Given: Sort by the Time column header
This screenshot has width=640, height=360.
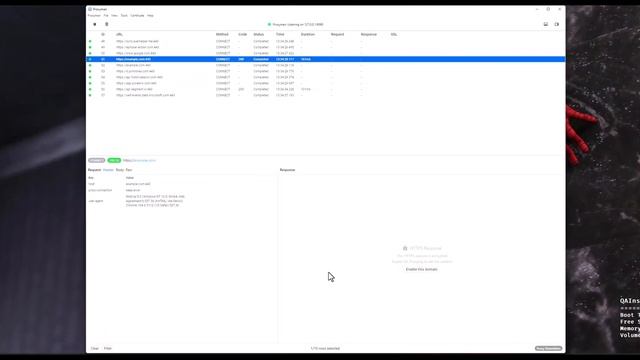Looking at the screenshot, I should 280,35.
